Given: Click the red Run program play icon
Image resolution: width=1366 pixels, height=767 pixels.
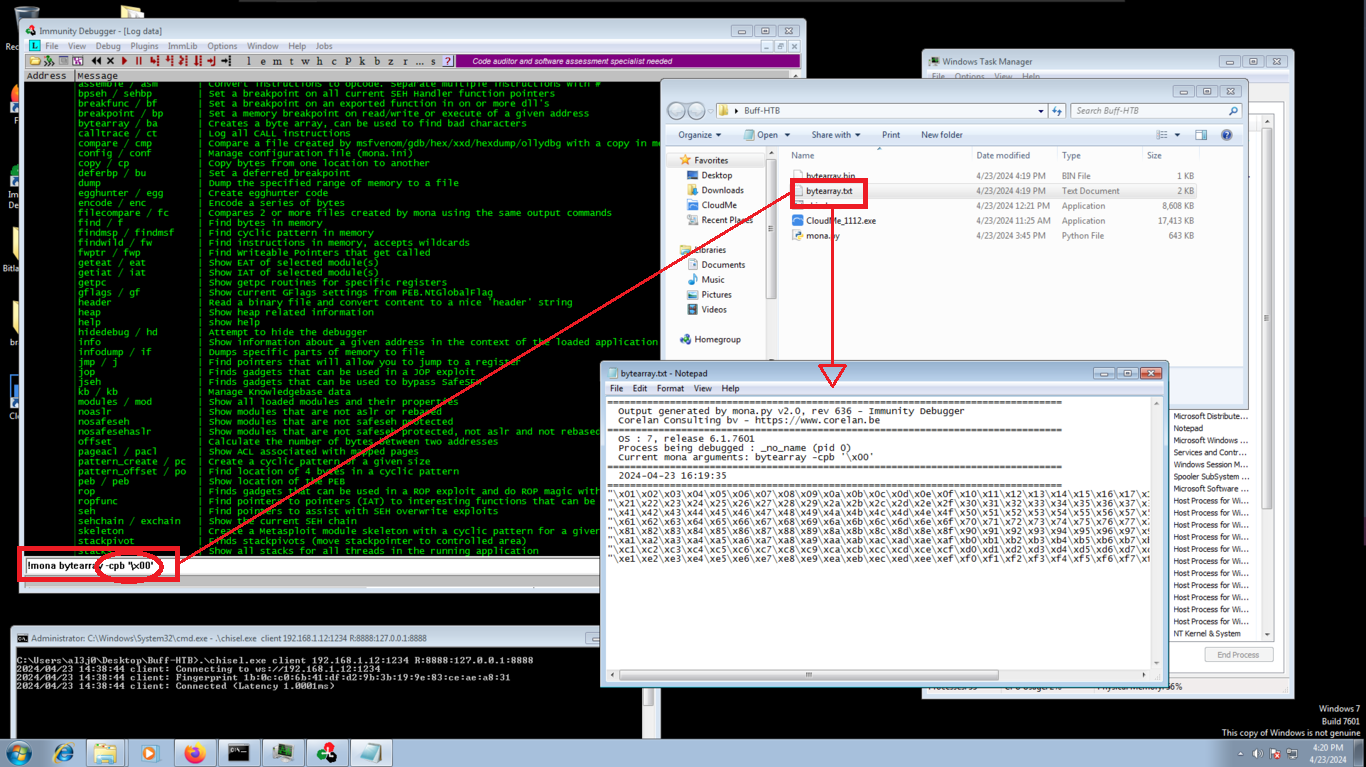Looking at the screenshot, I should tap(124, 61).
